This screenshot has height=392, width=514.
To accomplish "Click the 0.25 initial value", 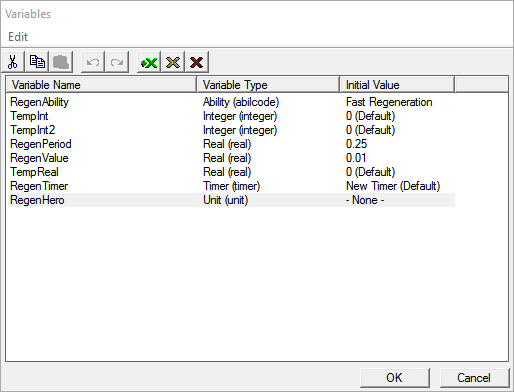I will tap(356, 144).
